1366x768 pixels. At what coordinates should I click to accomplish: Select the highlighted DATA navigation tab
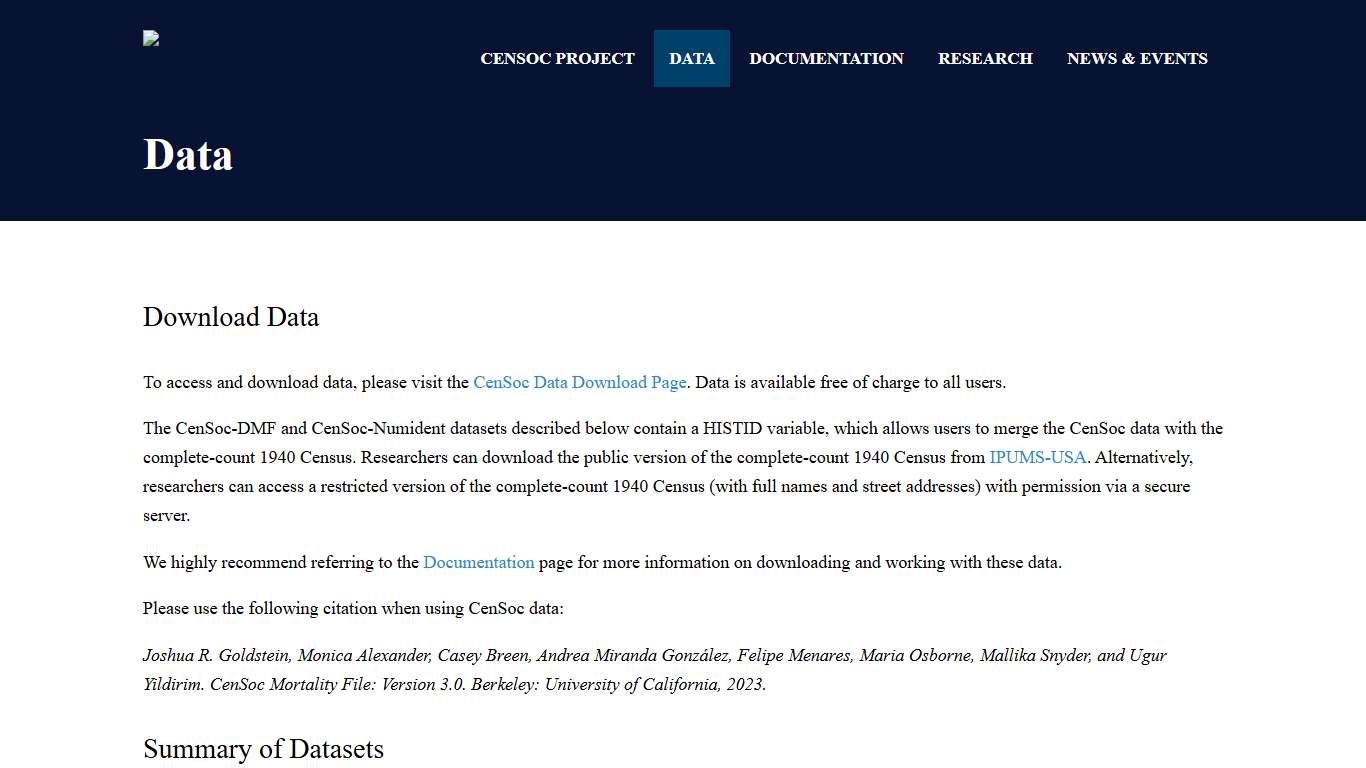pos(691,58)
